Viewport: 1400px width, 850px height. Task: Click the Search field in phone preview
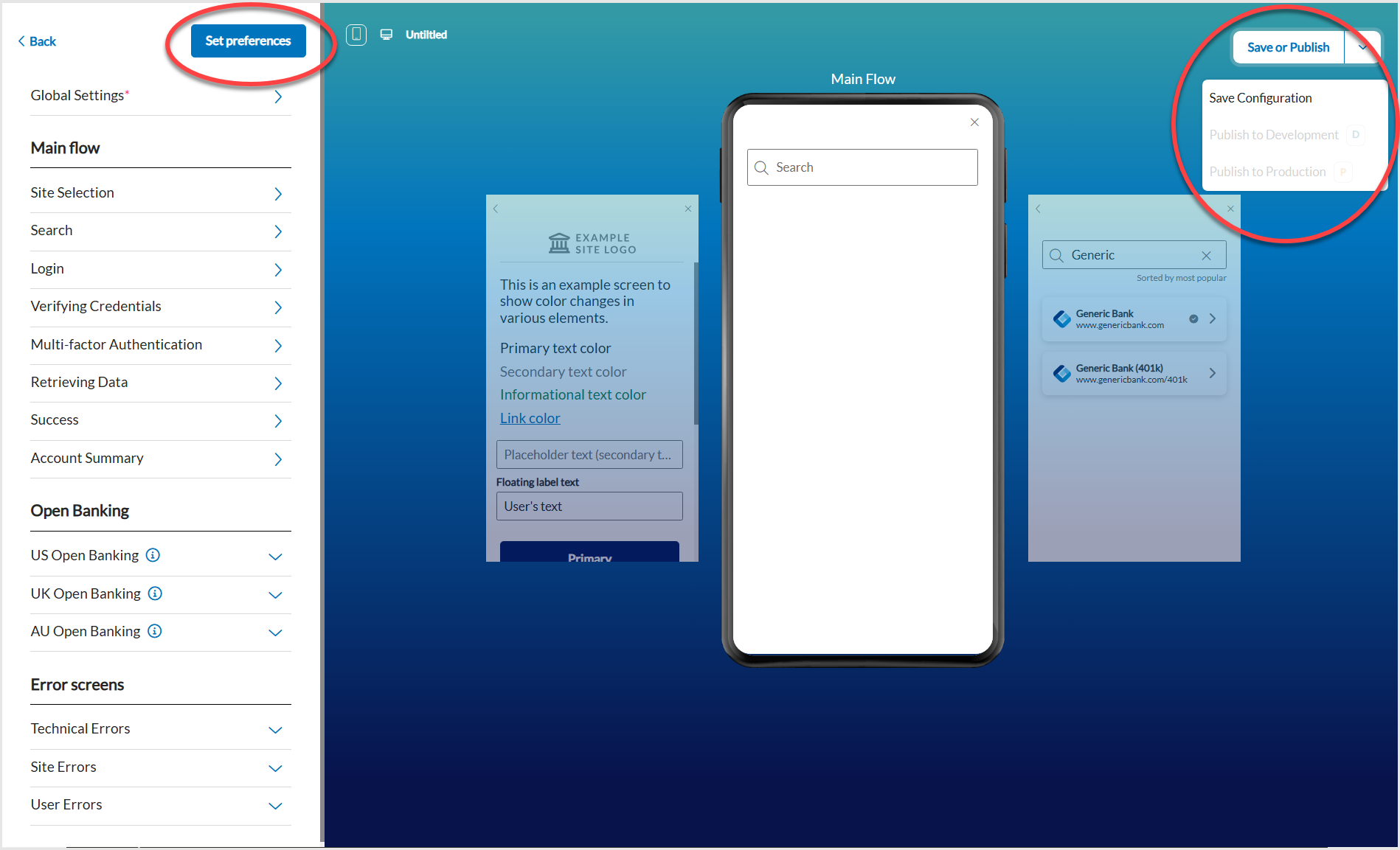[870, 168]
